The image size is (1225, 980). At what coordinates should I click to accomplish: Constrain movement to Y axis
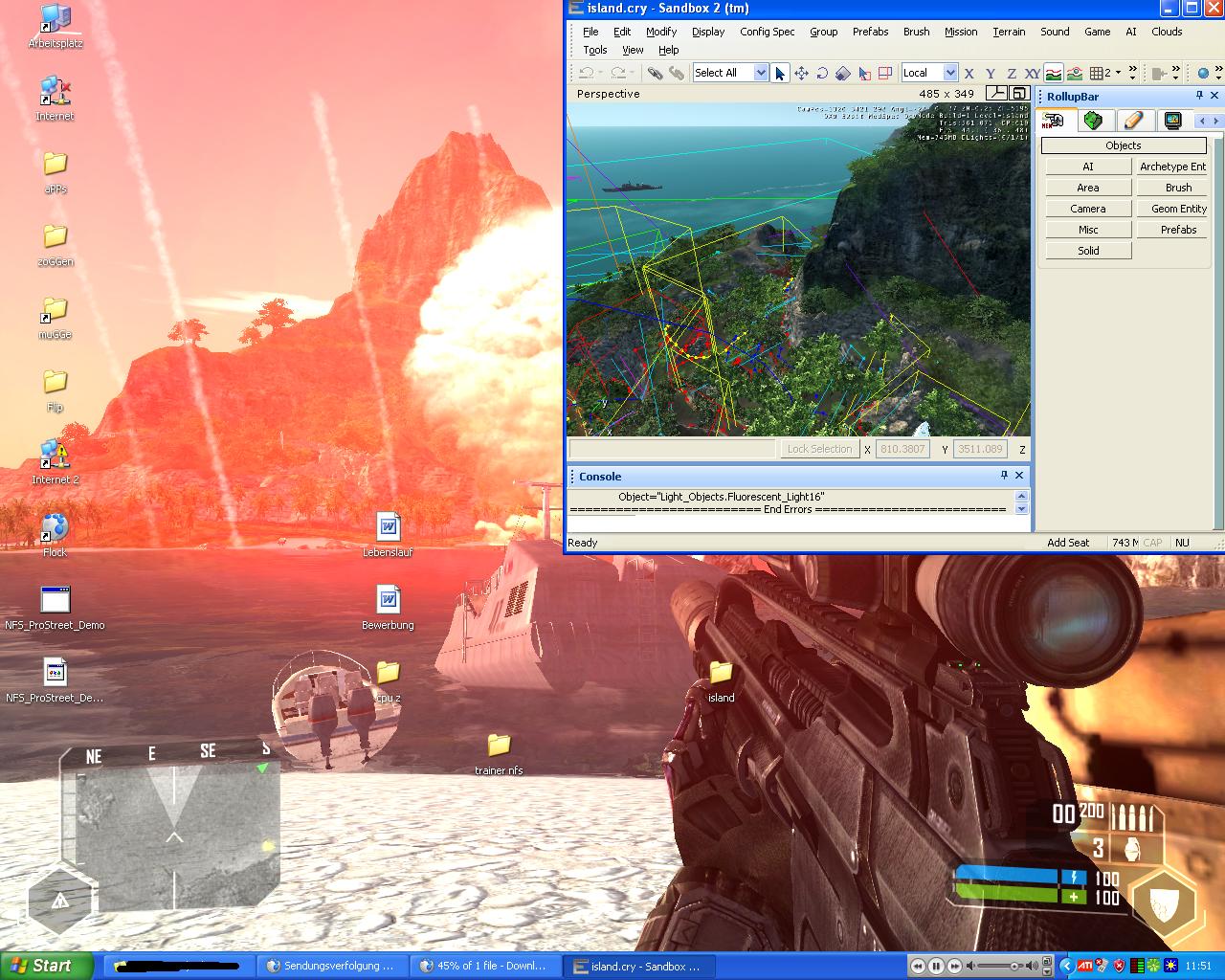991,73
